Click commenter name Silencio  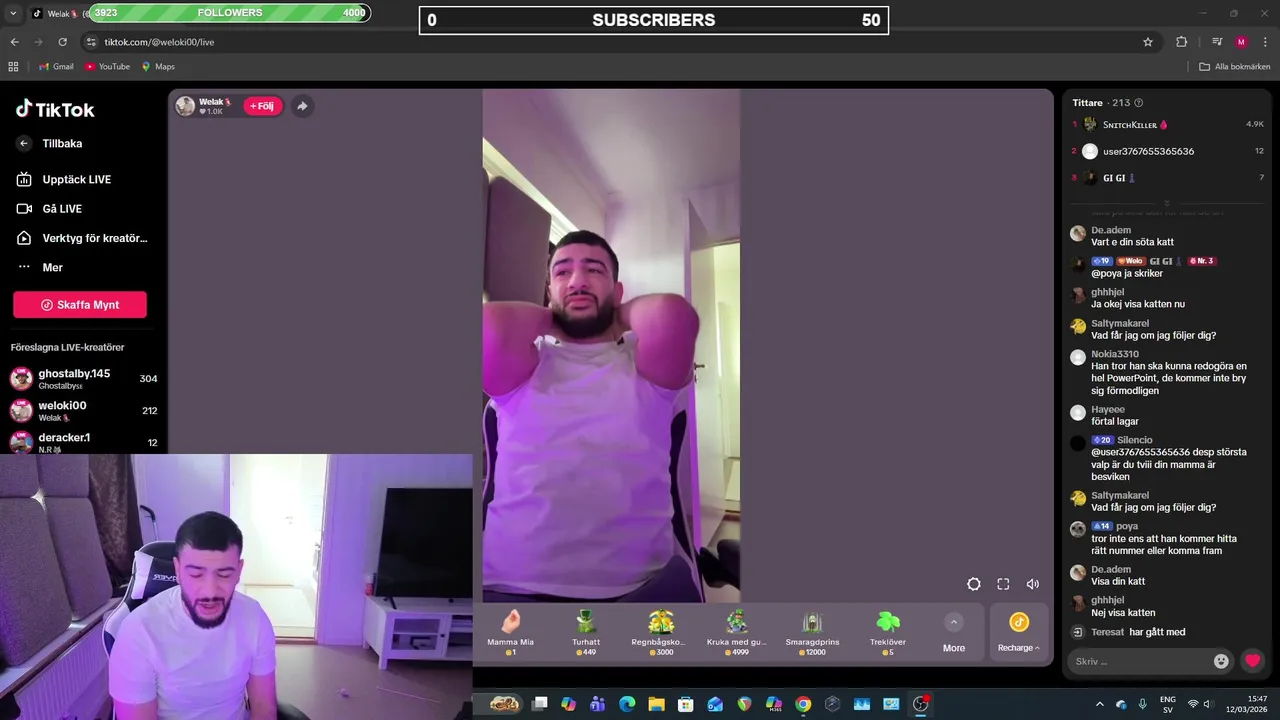[x=1135, y=440]
